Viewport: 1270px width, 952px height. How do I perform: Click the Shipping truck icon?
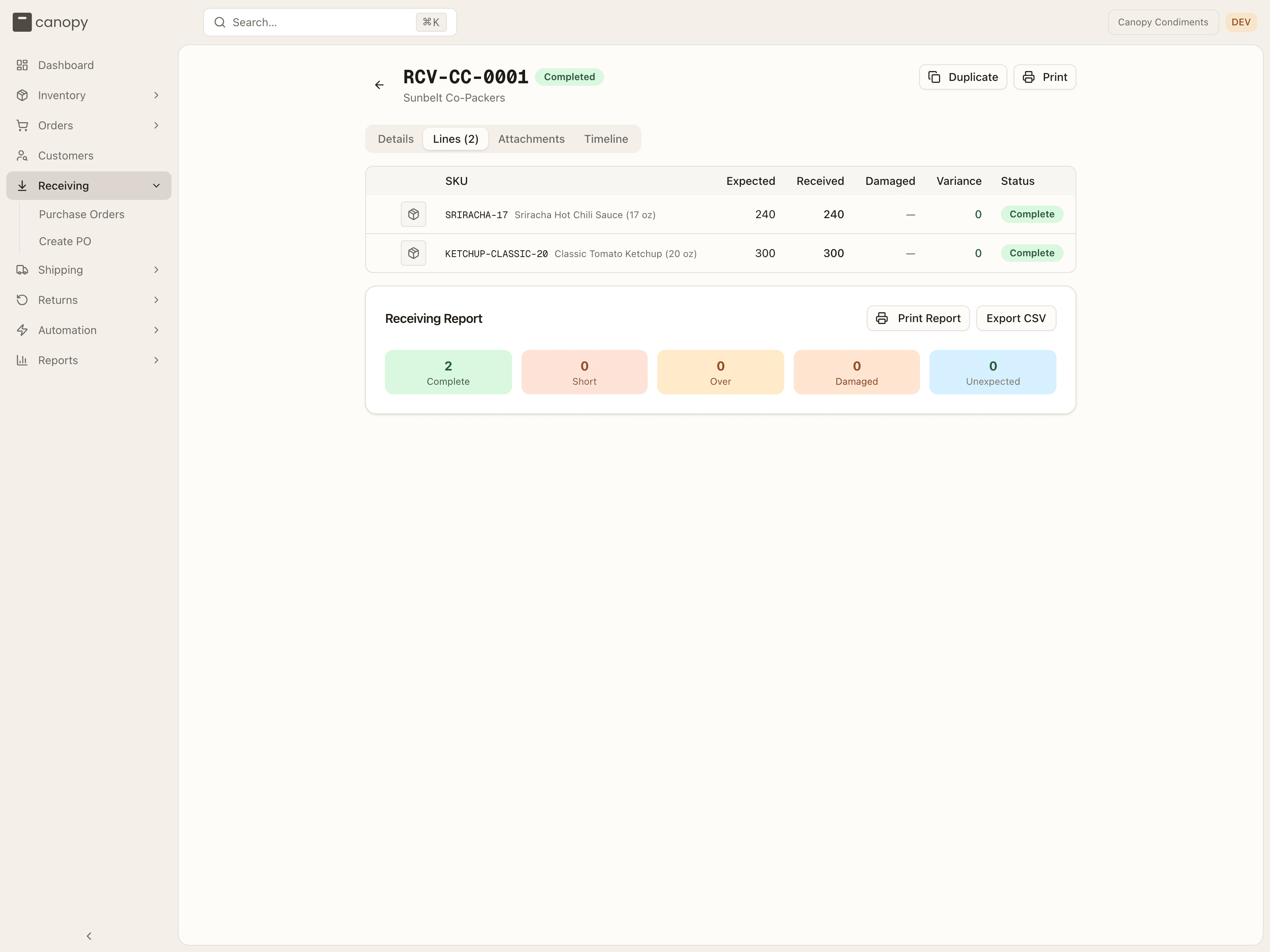coord(22,270)
